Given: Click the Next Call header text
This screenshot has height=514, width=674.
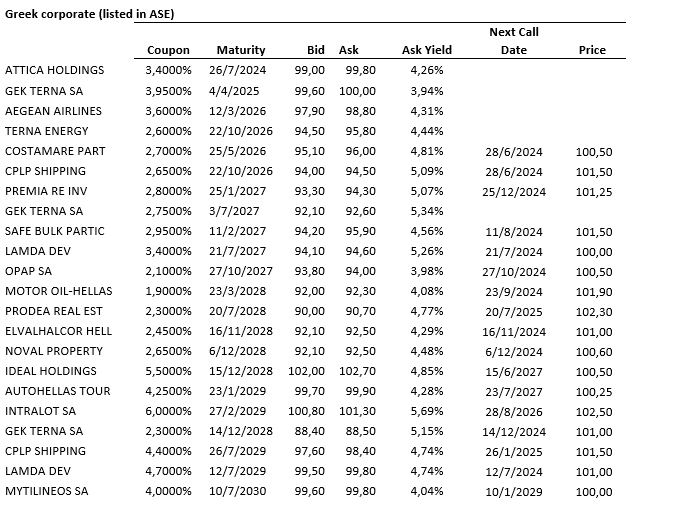Looking at the screenshot, I should pyautogui.click(x=514, y=32).
